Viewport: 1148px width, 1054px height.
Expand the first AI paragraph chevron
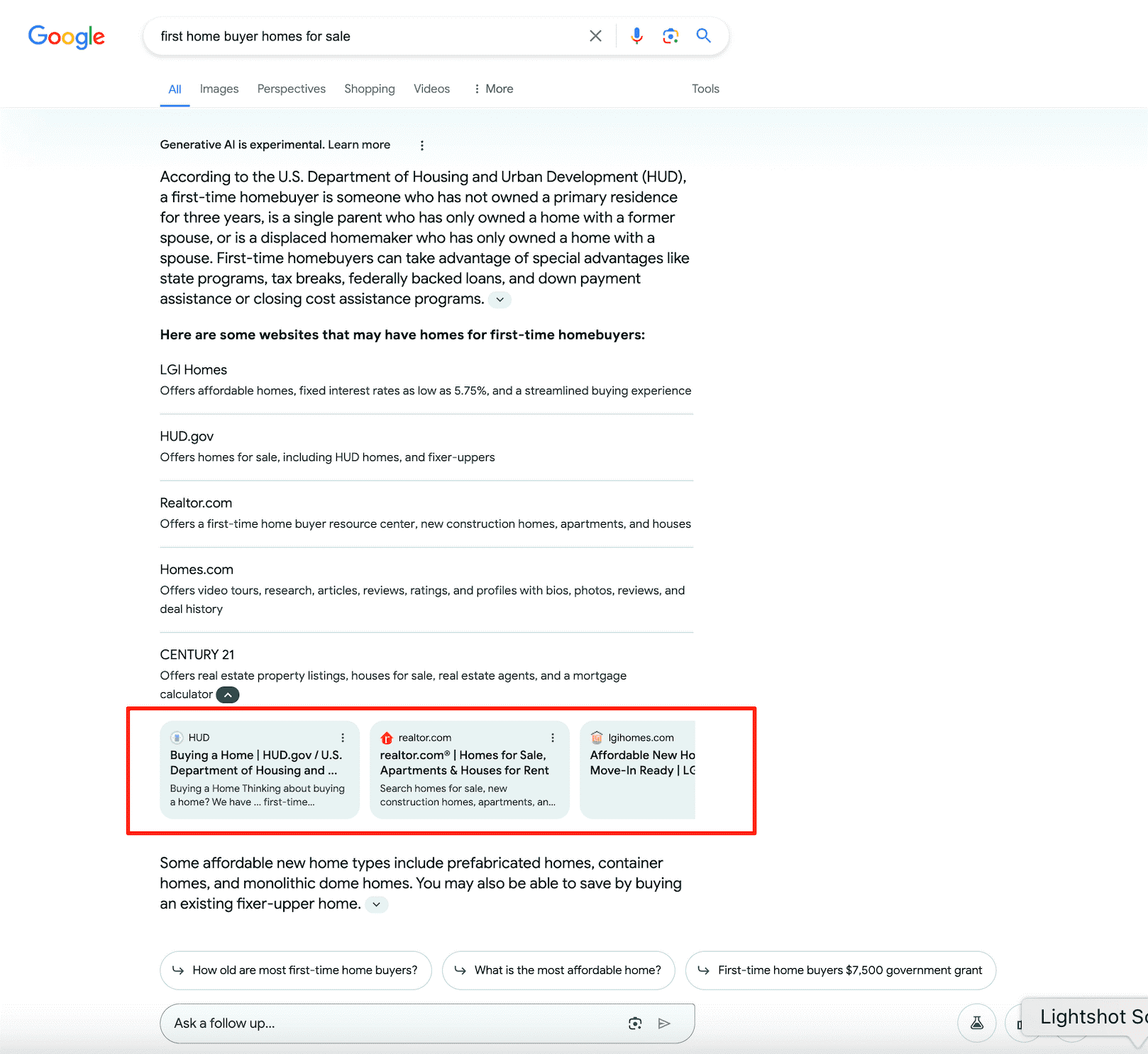[500, 299]
